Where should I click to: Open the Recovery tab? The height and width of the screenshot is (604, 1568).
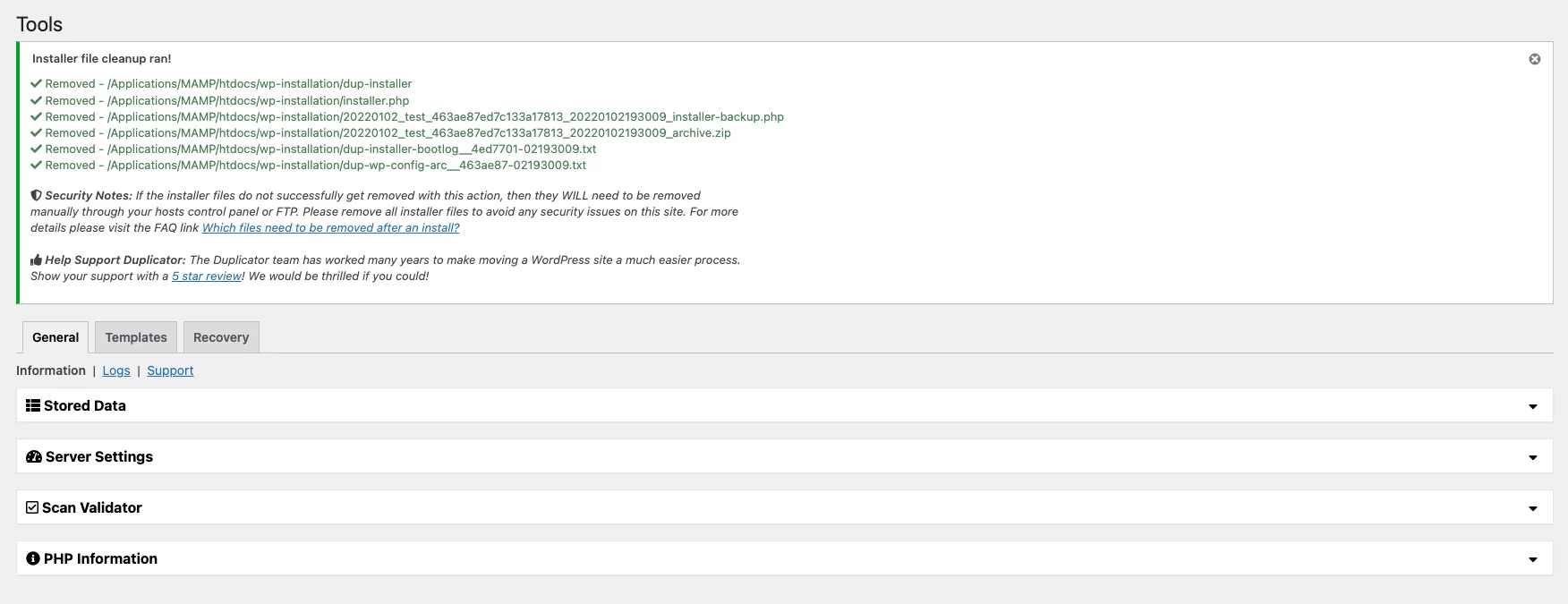tap(221, 337)
